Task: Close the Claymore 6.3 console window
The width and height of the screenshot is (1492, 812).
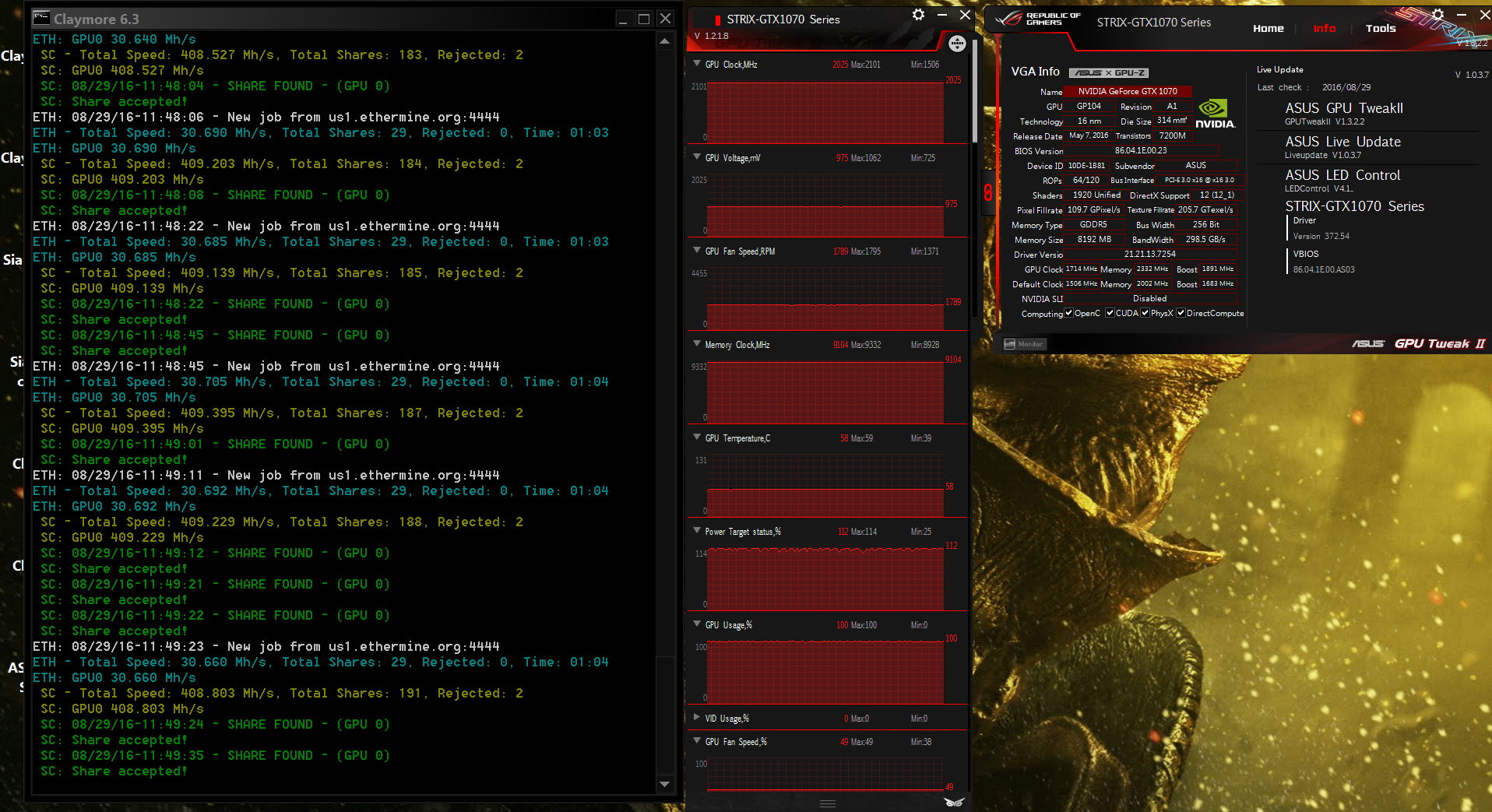Action: (x=665, y=19)
